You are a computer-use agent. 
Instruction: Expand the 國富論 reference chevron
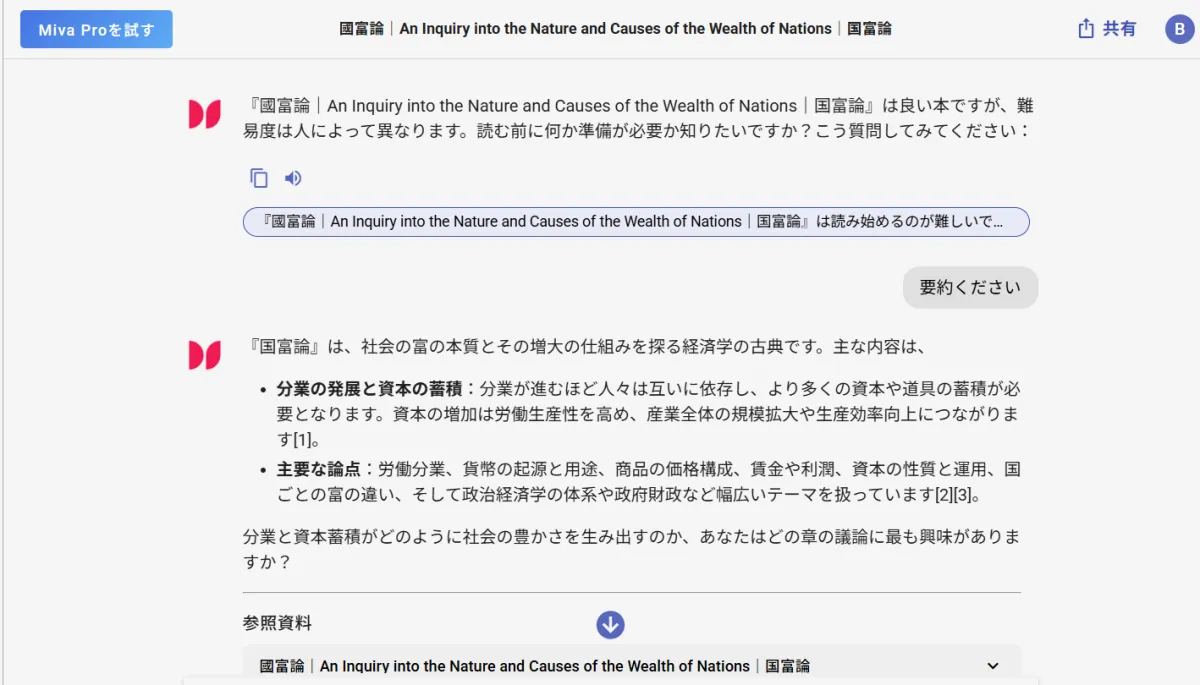(x=992, y=666)
